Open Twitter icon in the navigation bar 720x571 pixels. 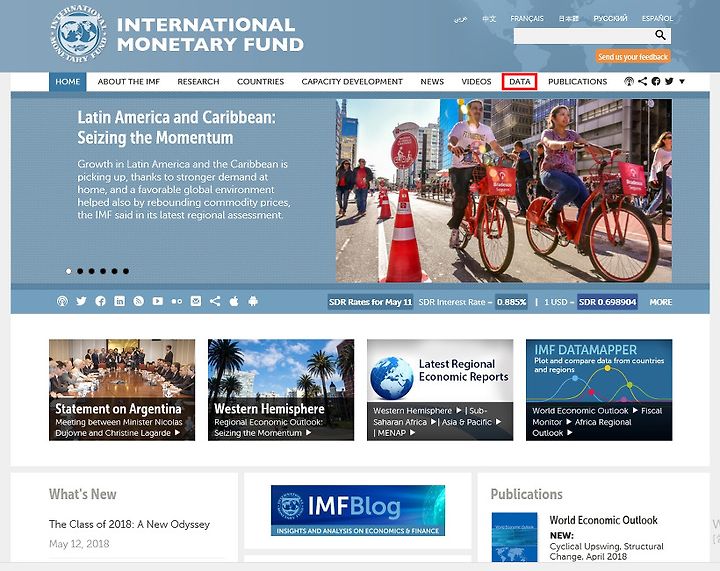point(669,81)
